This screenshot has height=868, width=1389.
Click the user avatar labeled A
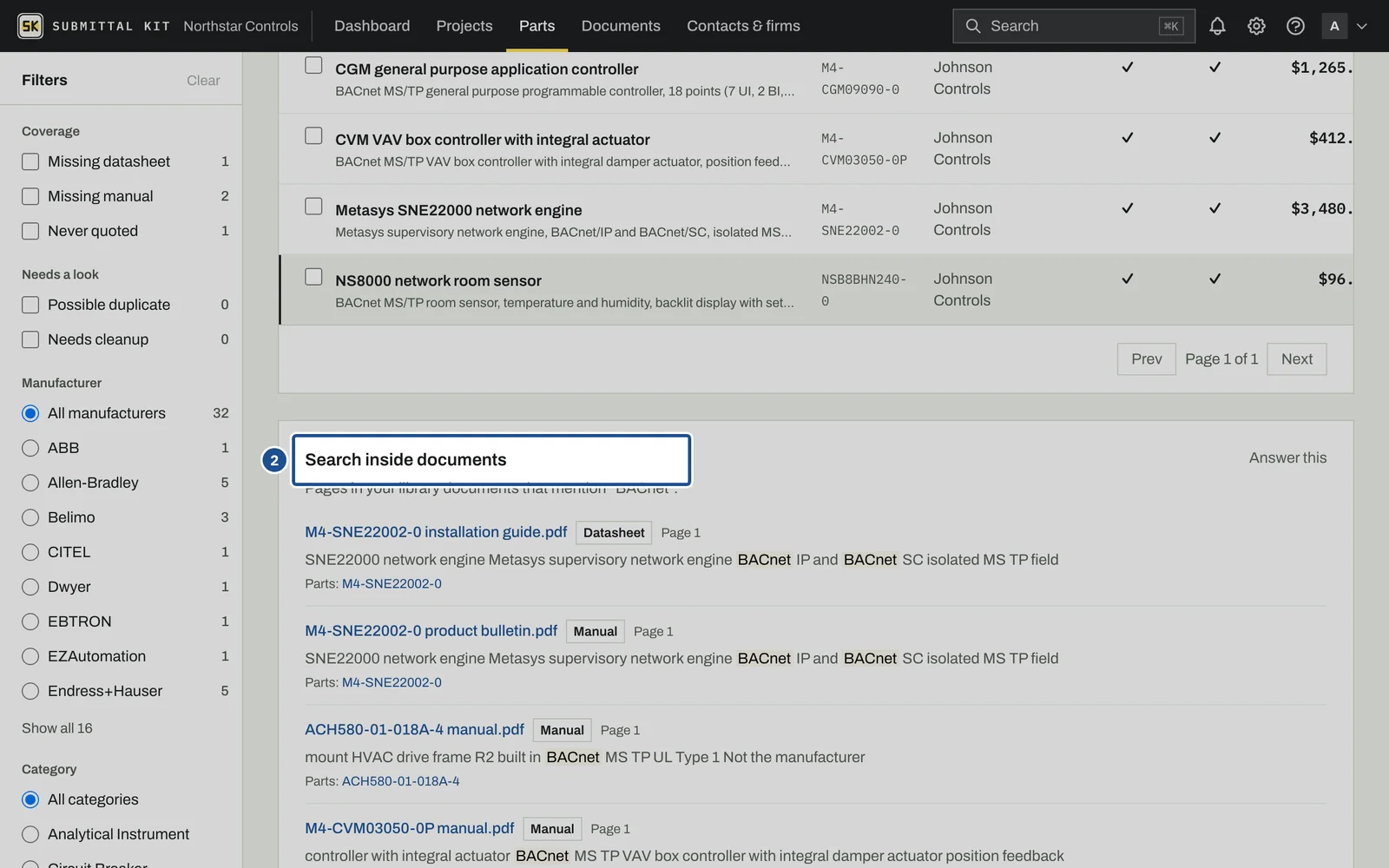tap(1334, 26)
